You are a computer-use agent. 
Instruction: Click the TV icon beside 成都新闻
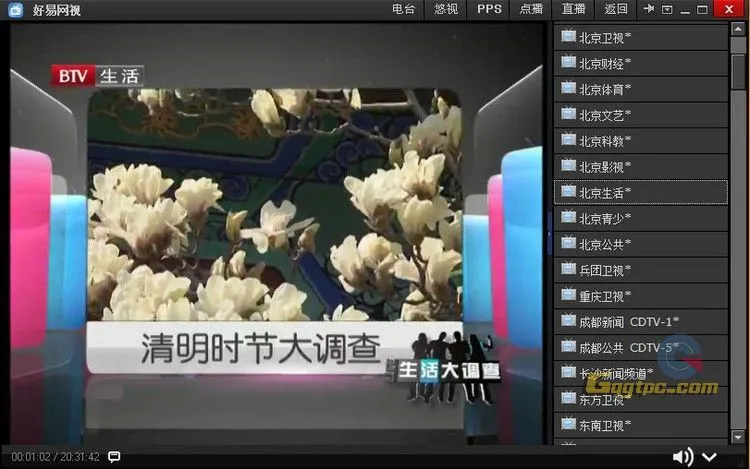[x=568, y=320]
